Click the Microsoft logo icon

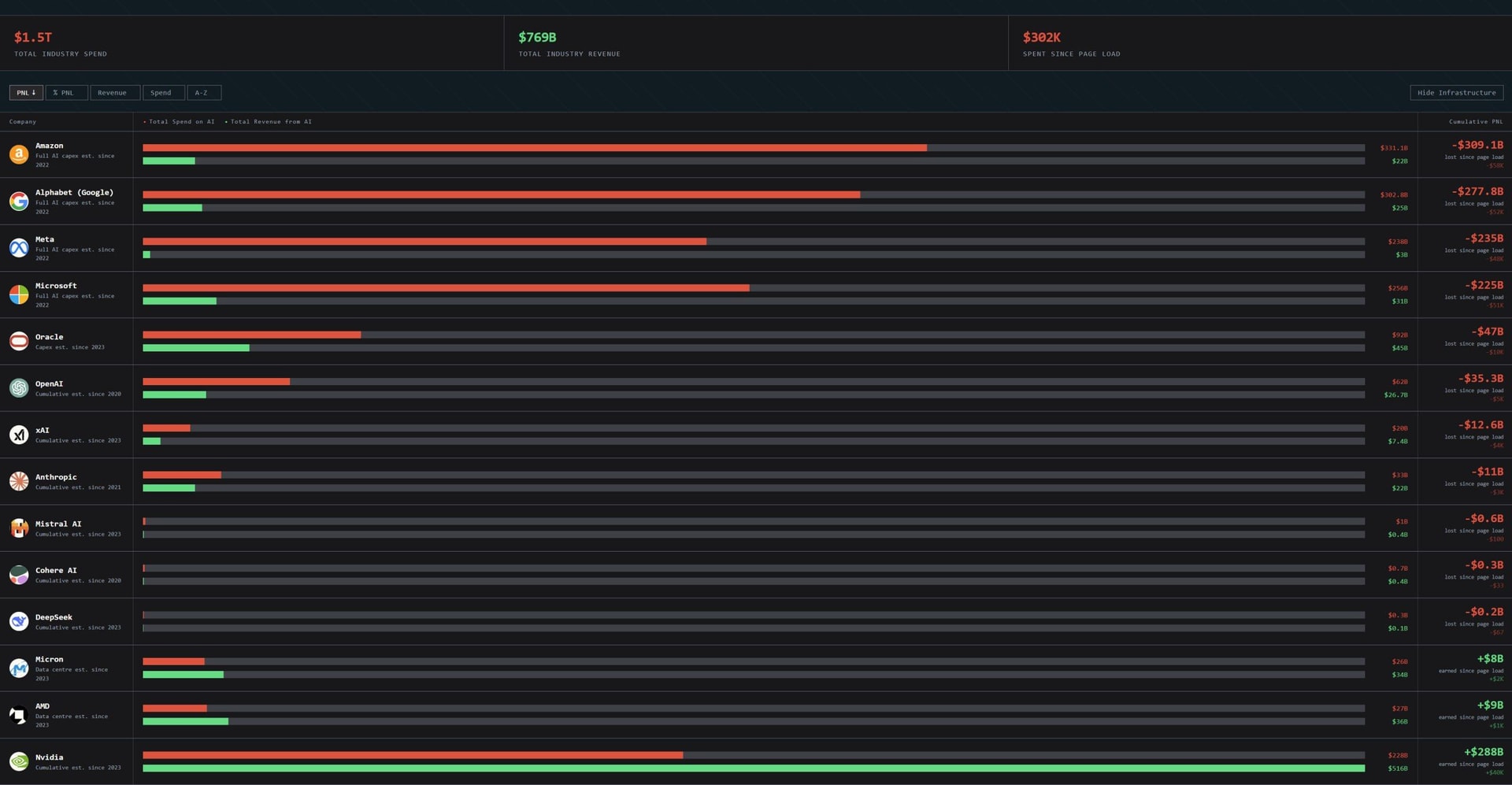pyautogui.click(x=19, y=294)
